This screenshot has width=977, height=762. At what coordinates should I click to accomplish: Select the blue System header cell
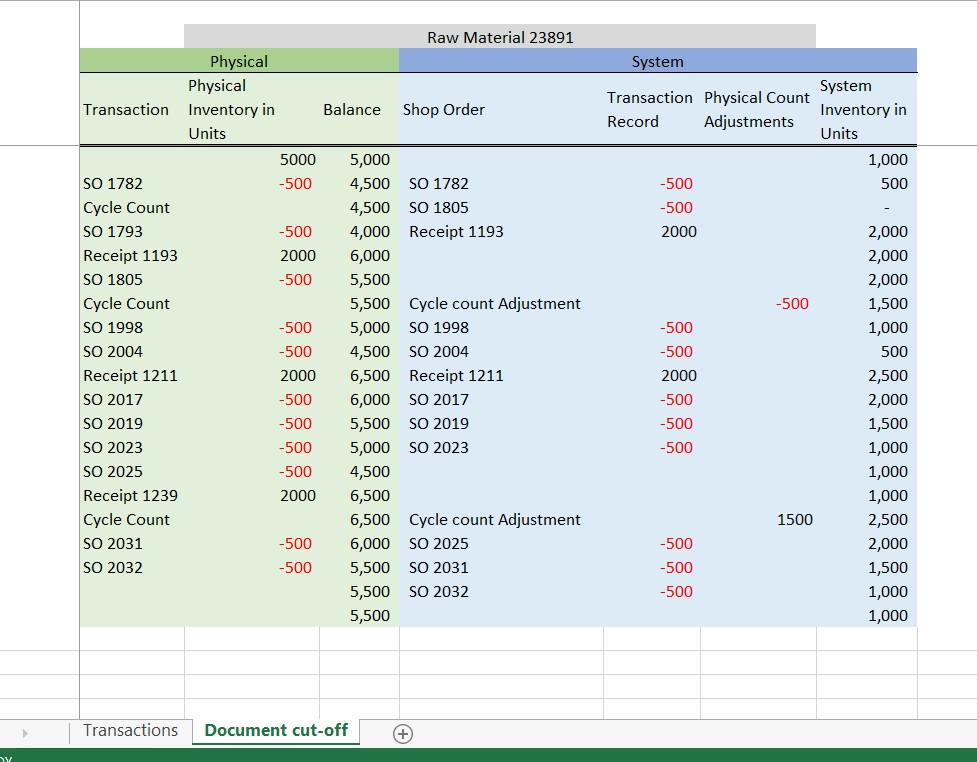pyautogui.click(x=657, y=61)
